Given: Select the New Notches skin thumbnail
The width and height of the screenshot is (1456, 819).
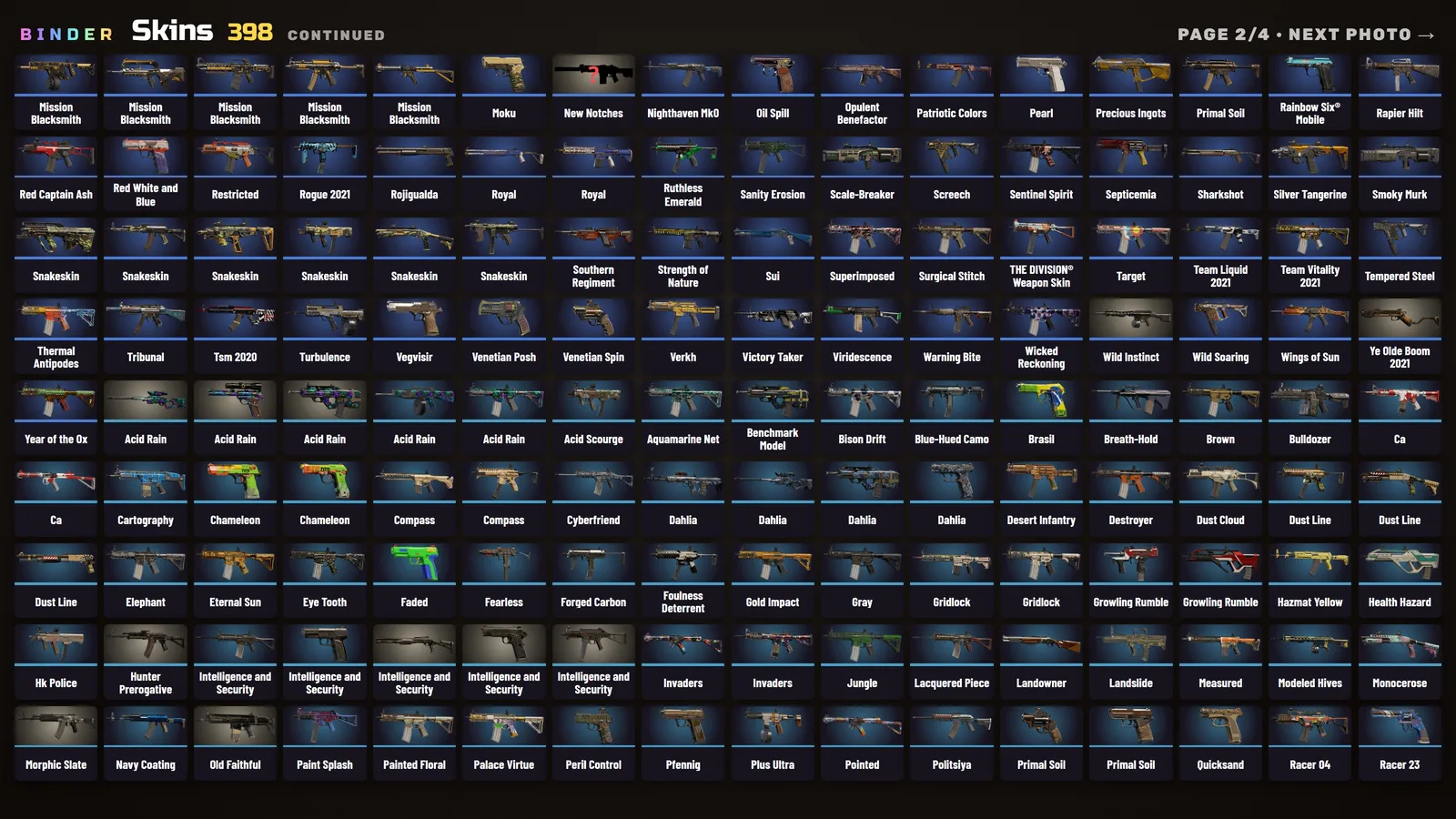Looking at the screenshot, I should 593,74.
